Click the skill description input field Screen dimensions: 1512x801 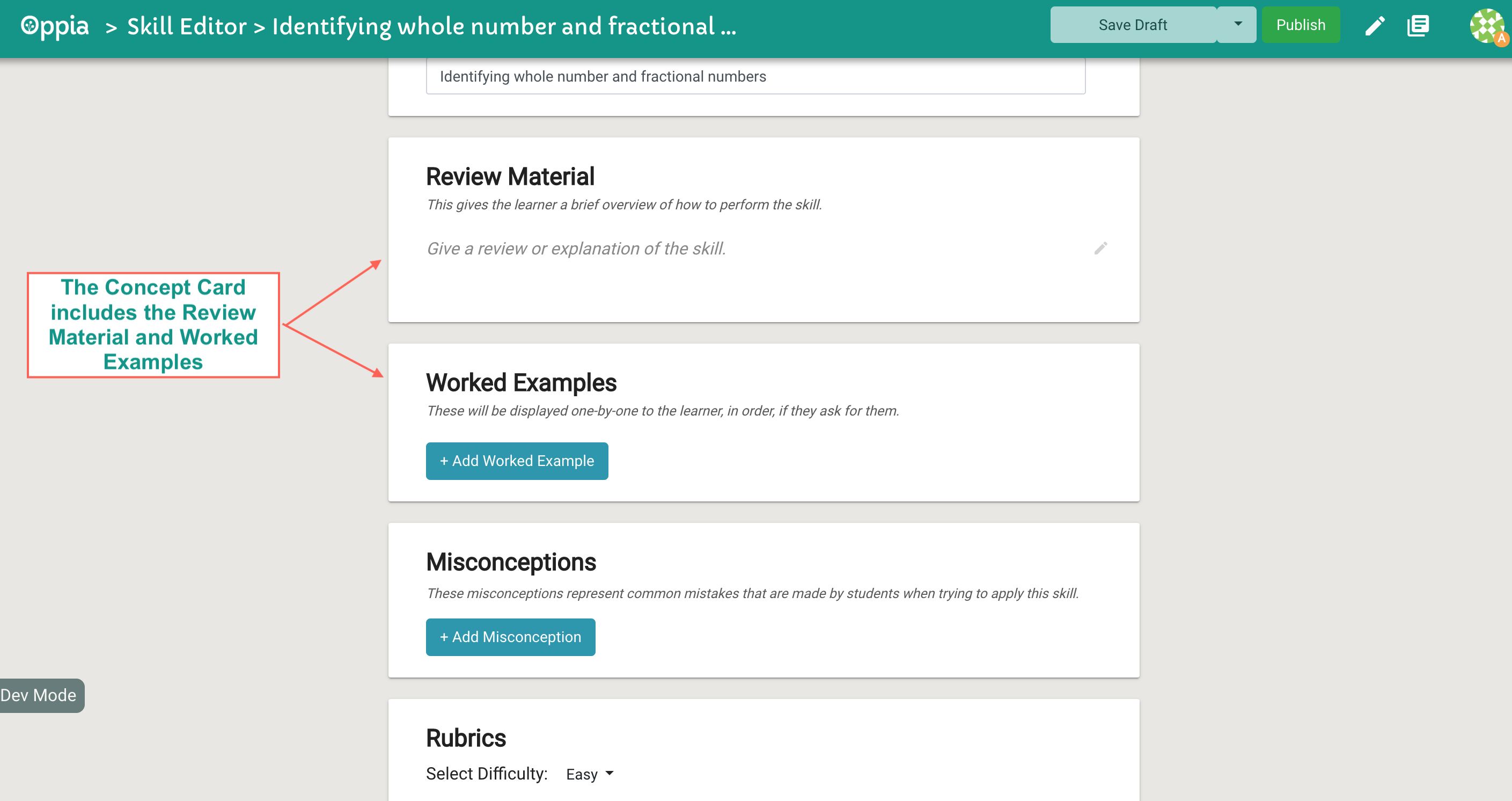pyautogui.click(x=755, y=76)
